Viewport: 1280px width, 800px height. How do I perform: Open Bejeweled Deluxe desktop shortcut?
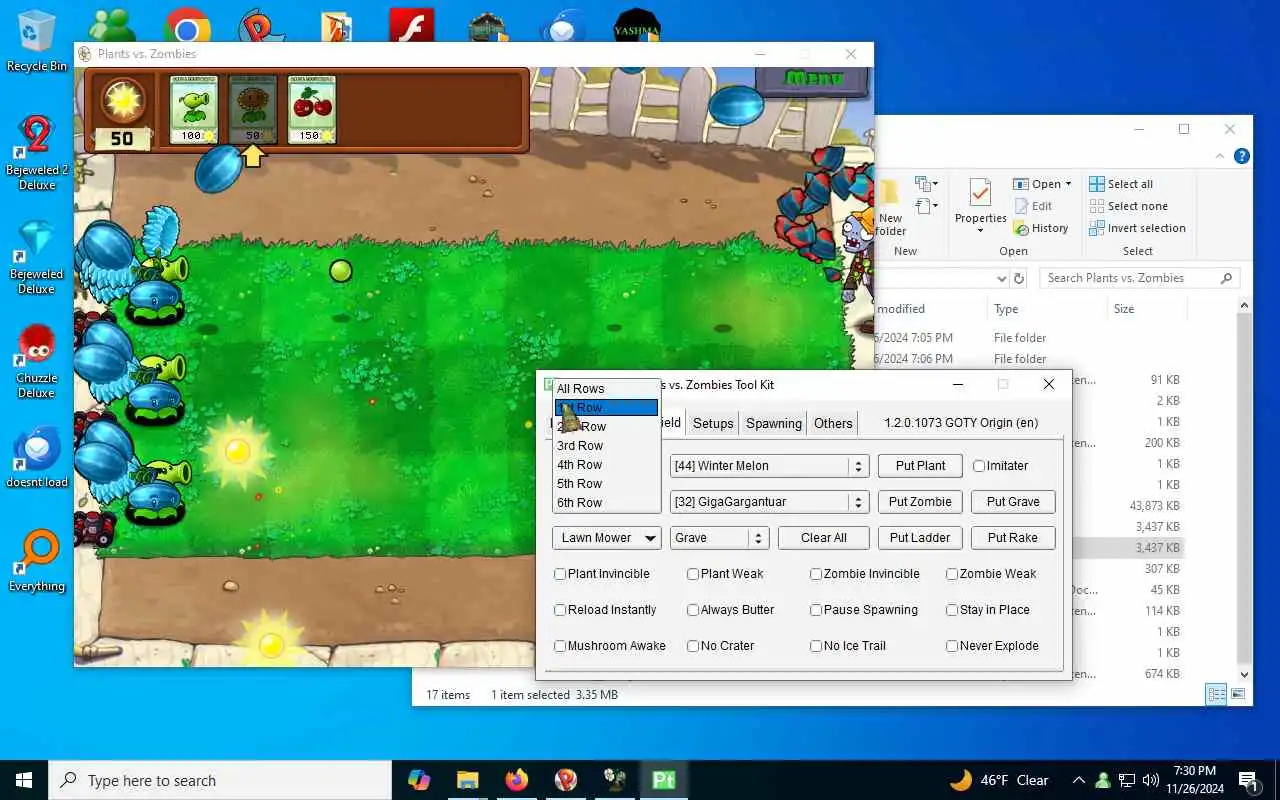37,257
